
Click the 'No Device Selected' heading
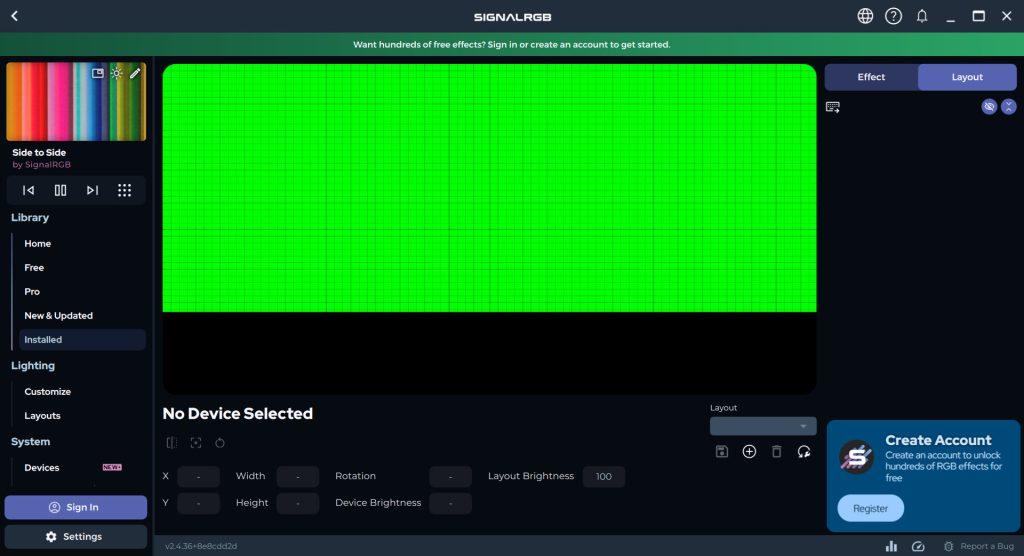point(238,414)
